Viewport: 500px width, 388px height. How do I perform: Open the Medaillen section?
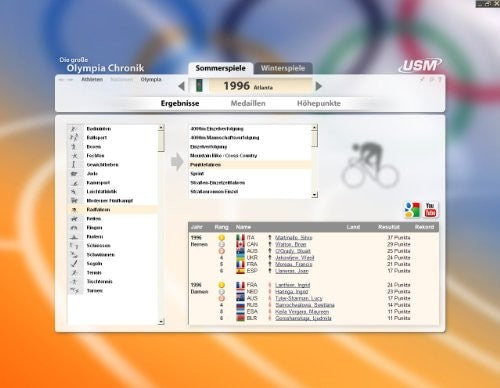tap(248, 103)
